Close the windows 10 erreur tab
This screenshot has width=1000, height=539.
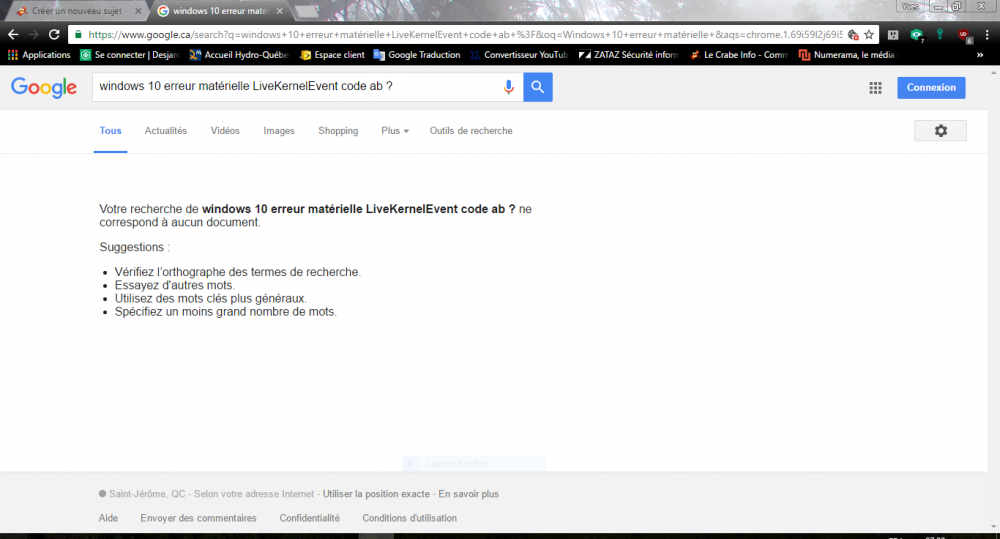pyautogui.click(x=279, y=11)
